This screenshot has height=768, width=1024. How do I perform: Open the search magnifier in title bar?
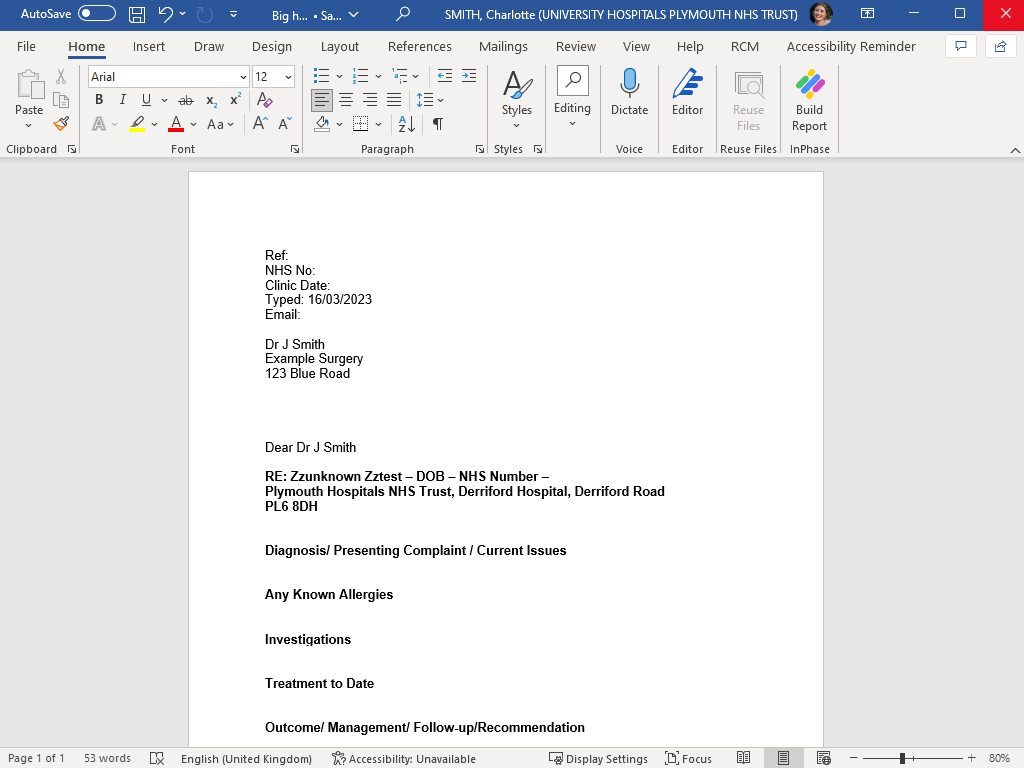[x=403, y=14]
